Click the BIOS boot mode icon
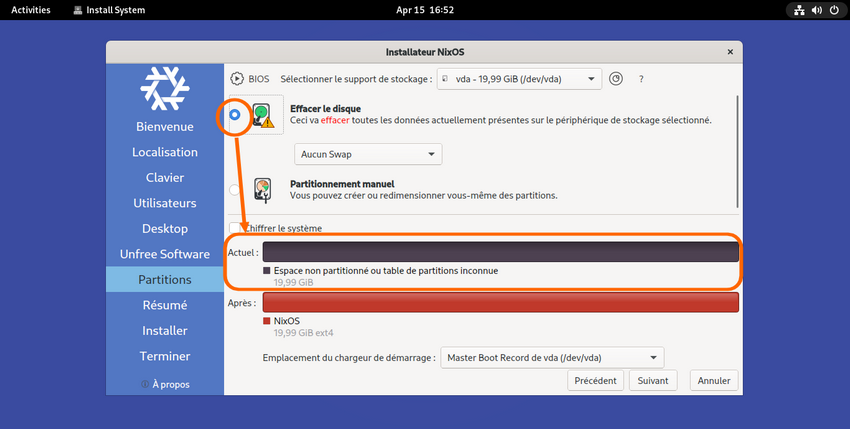This screenshot has width=850, height=429. point(238,79)
